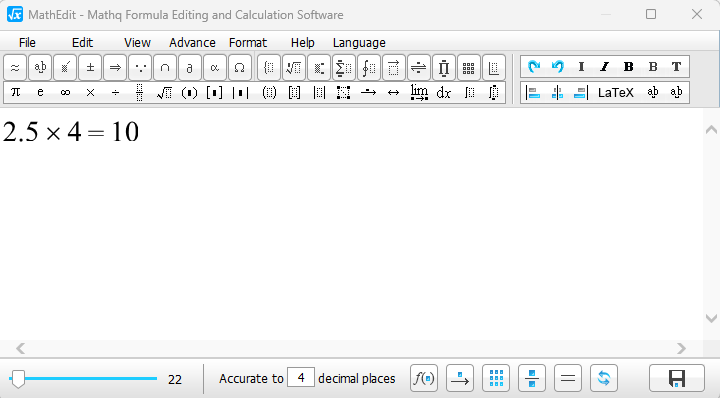Click the vertical scrollbar down arrow
Image resolution: width=720 pixels, height=398 pixels.
[x=711, y=318]
